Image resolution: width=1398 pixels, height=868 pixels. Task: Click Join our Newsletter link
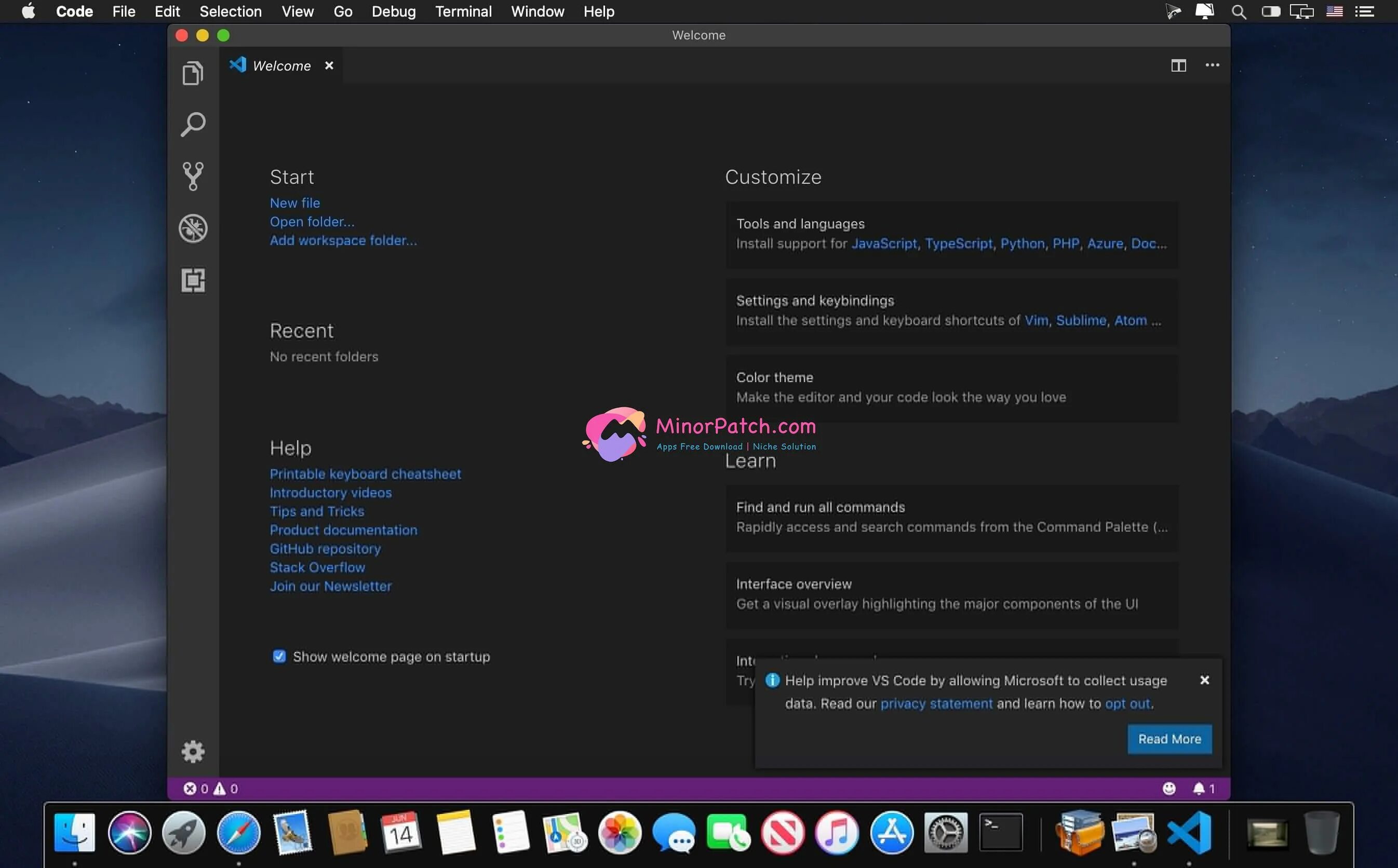(331, 586)
